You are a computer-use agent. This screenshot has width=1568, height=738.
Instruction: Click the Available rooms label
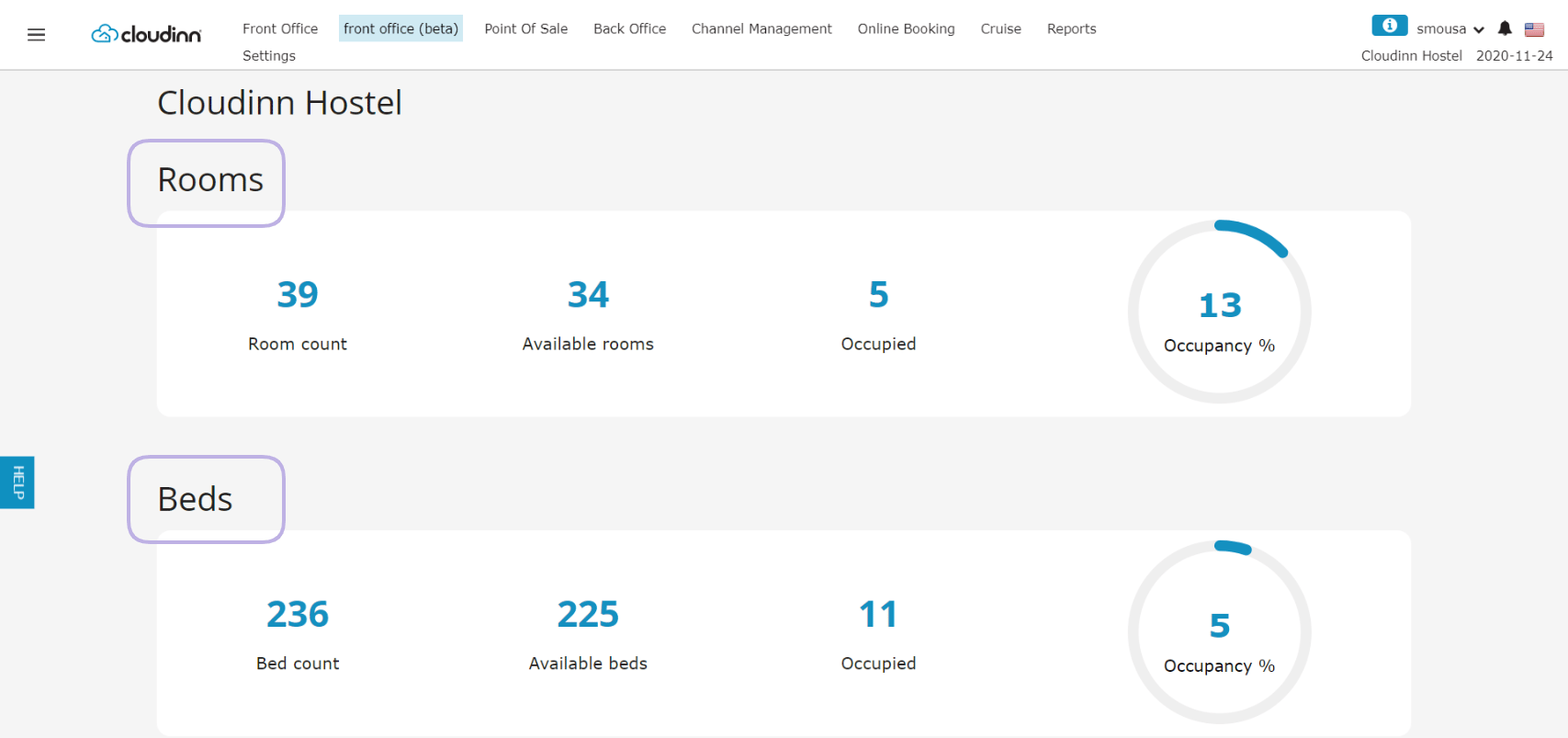[588, 344]
